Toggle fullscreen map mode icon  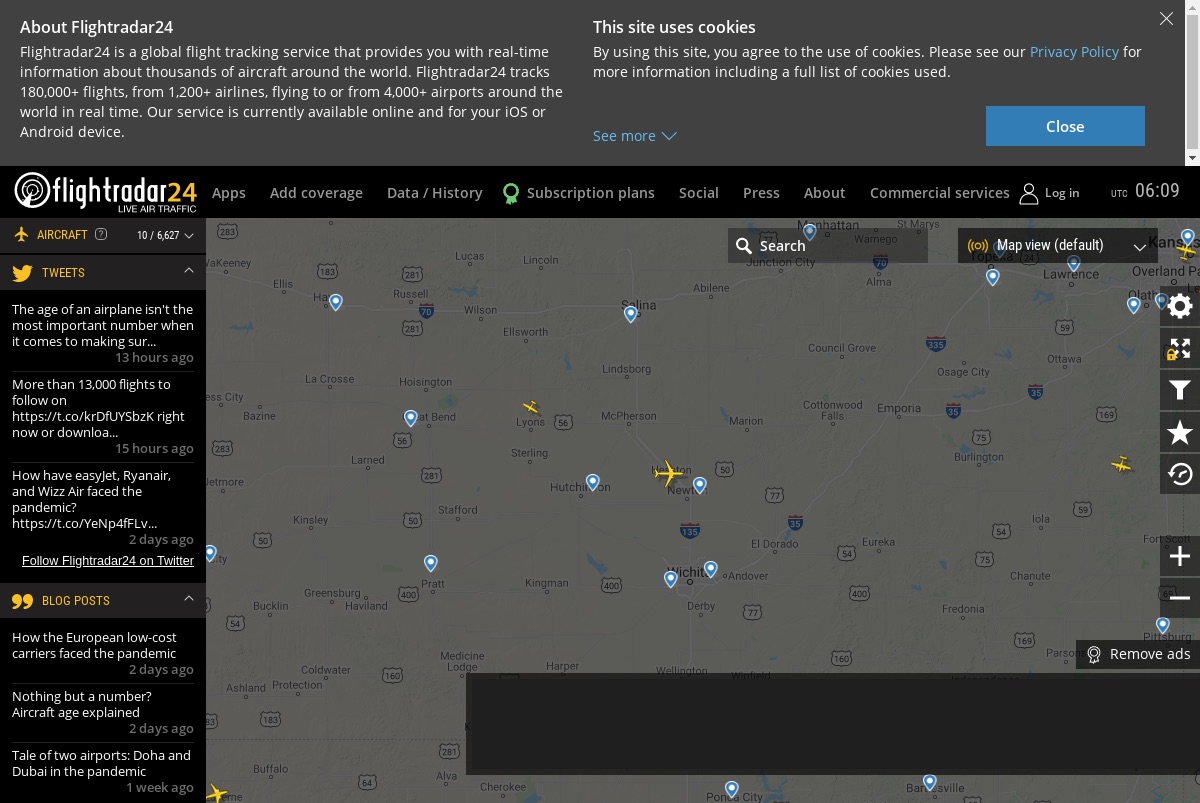[1180, 348]
